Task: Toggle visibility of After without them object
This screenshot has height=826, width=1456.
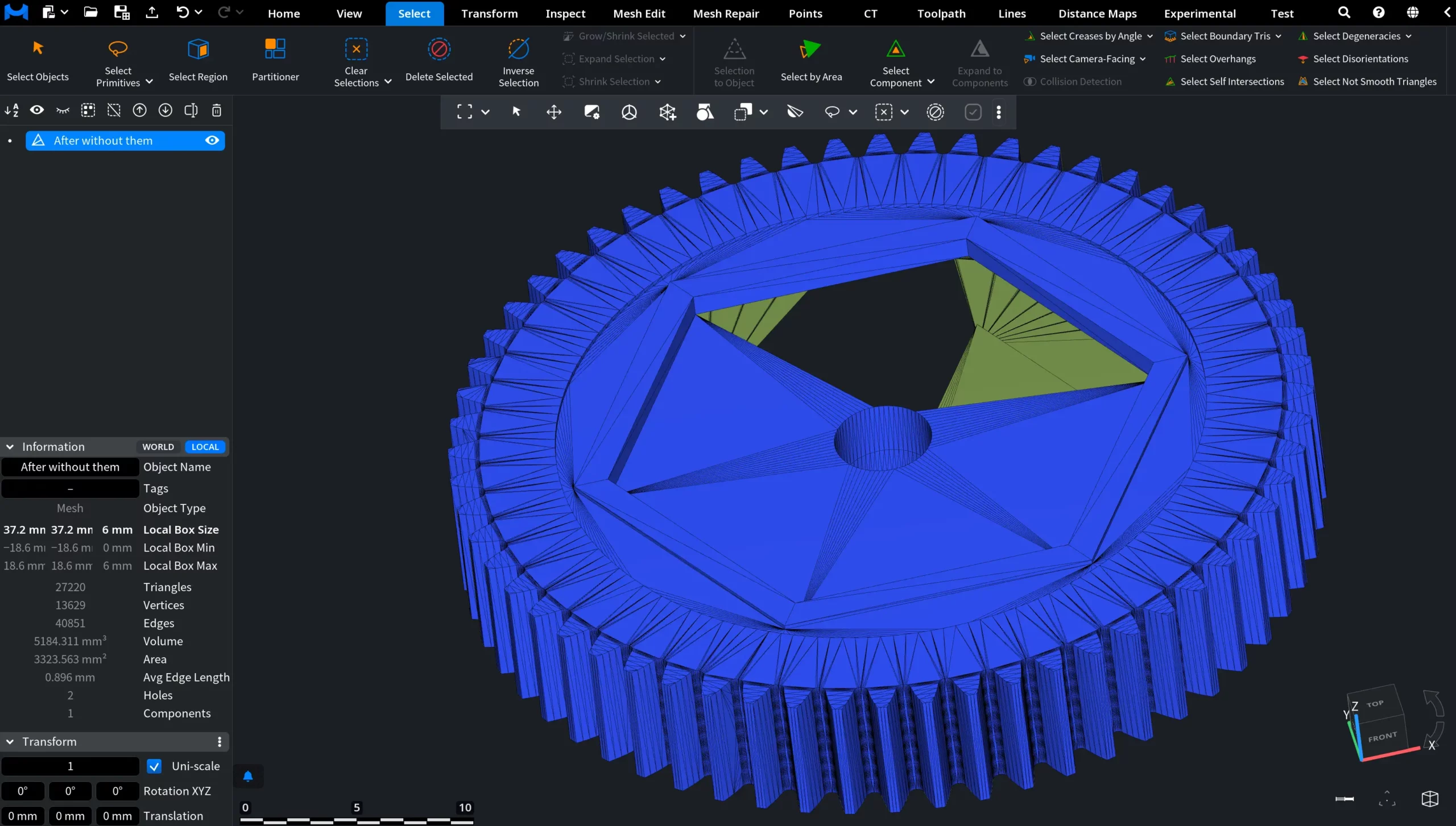Action: point(212,140)
